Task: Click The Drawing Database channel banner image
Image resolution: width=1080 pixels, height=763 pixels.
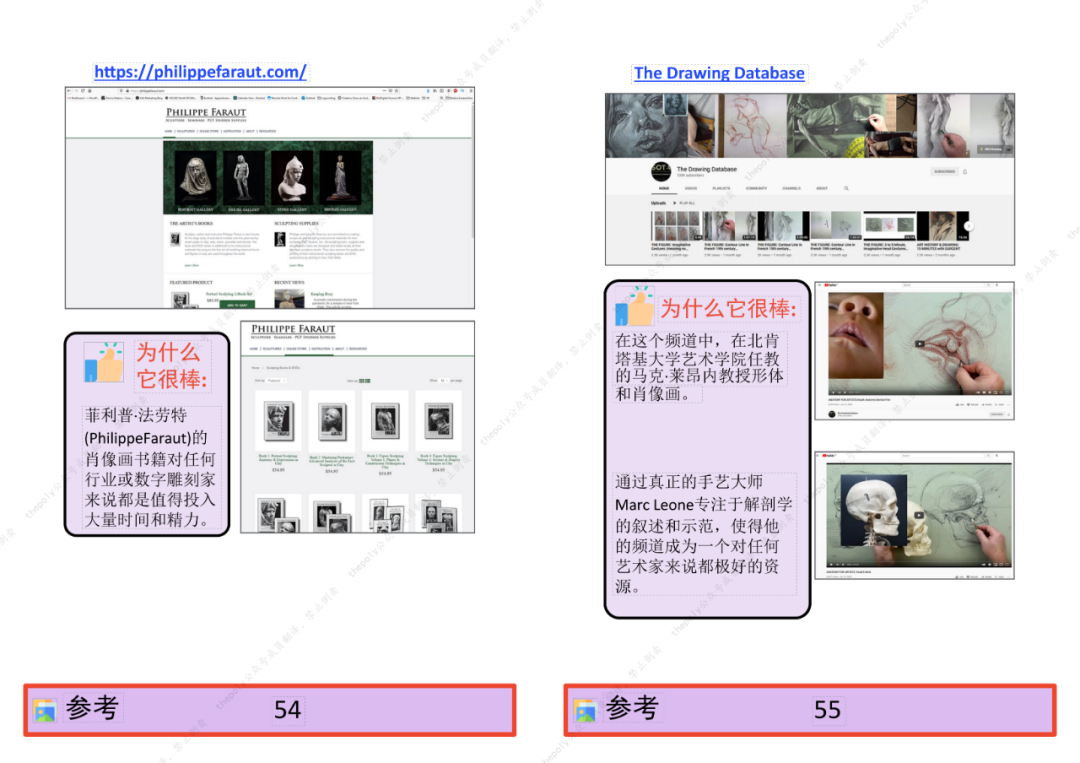Action: [x=810, y=126]
